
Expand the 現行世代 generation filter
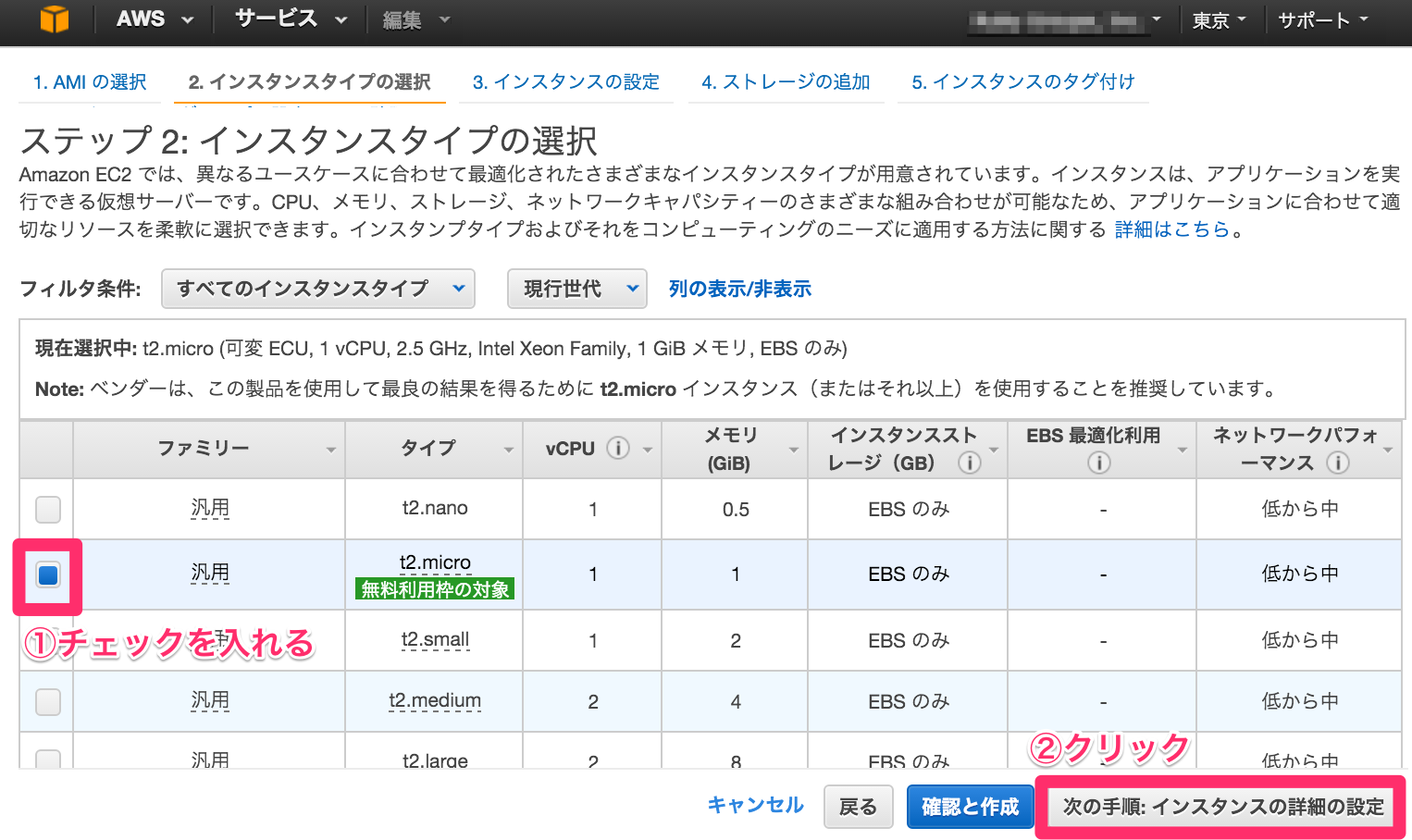pos(576,289)
